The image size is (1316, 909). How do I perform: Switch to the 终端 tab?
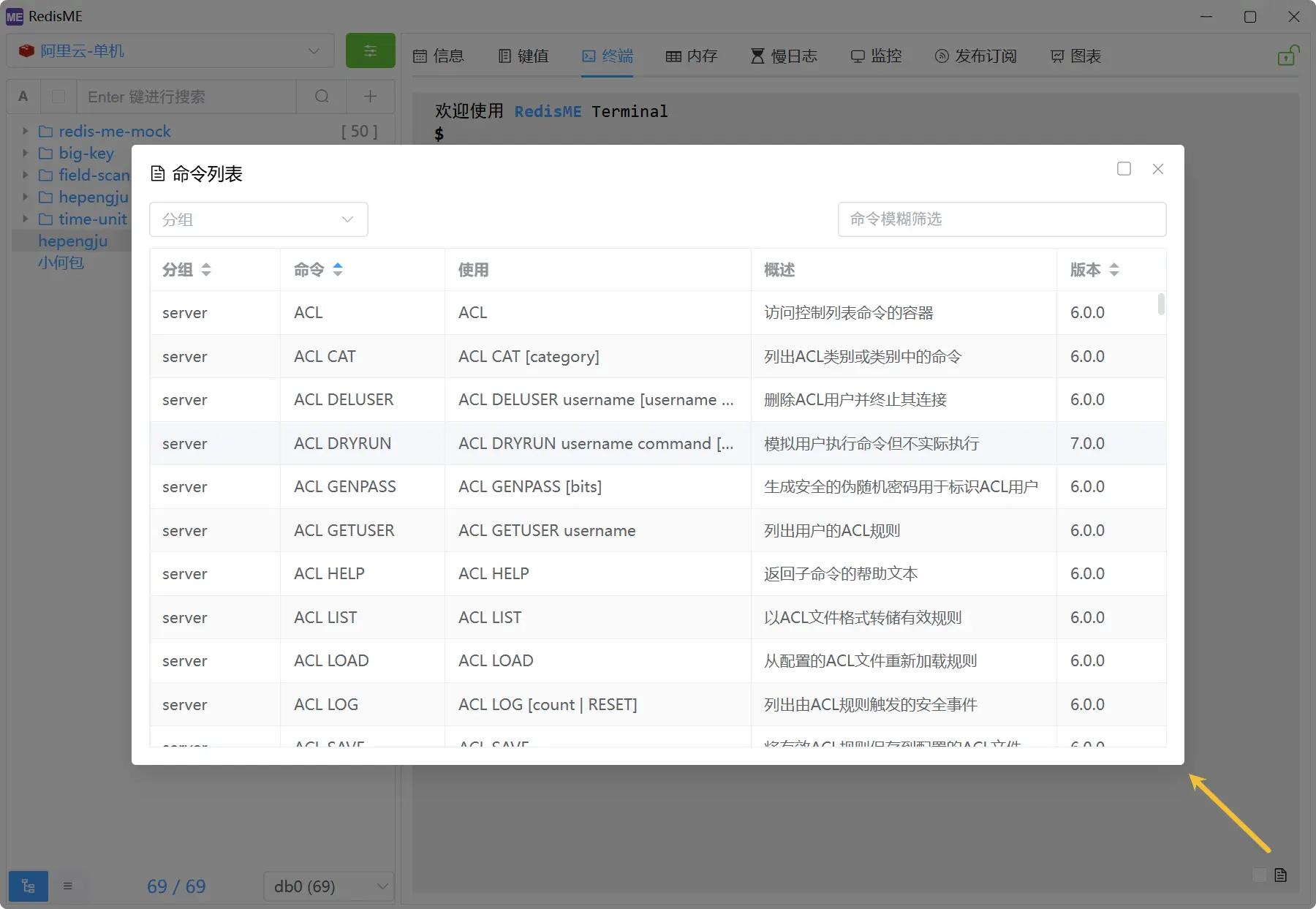pyautogui.click(x=608, y=56)
